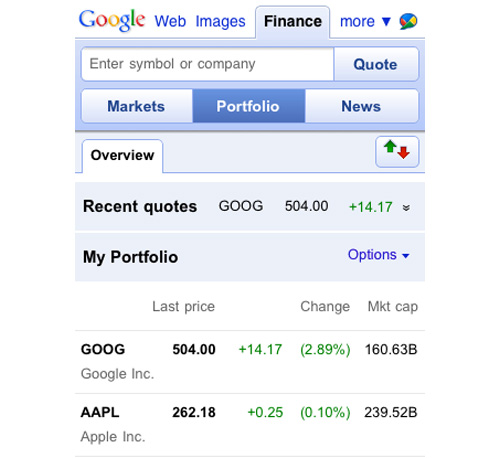
Task: Switch to the News tab
Action: click(361, 106)
